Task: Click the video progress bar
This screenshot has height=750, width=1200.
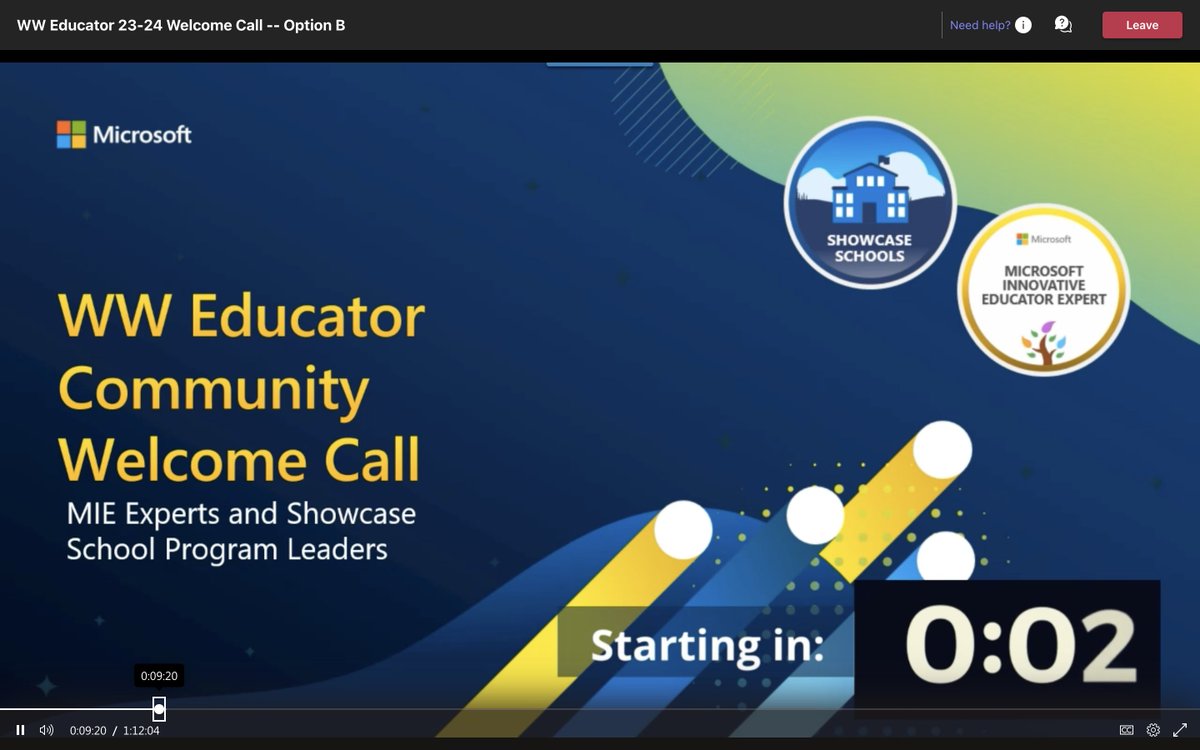Action: click(x=600, y=709)
